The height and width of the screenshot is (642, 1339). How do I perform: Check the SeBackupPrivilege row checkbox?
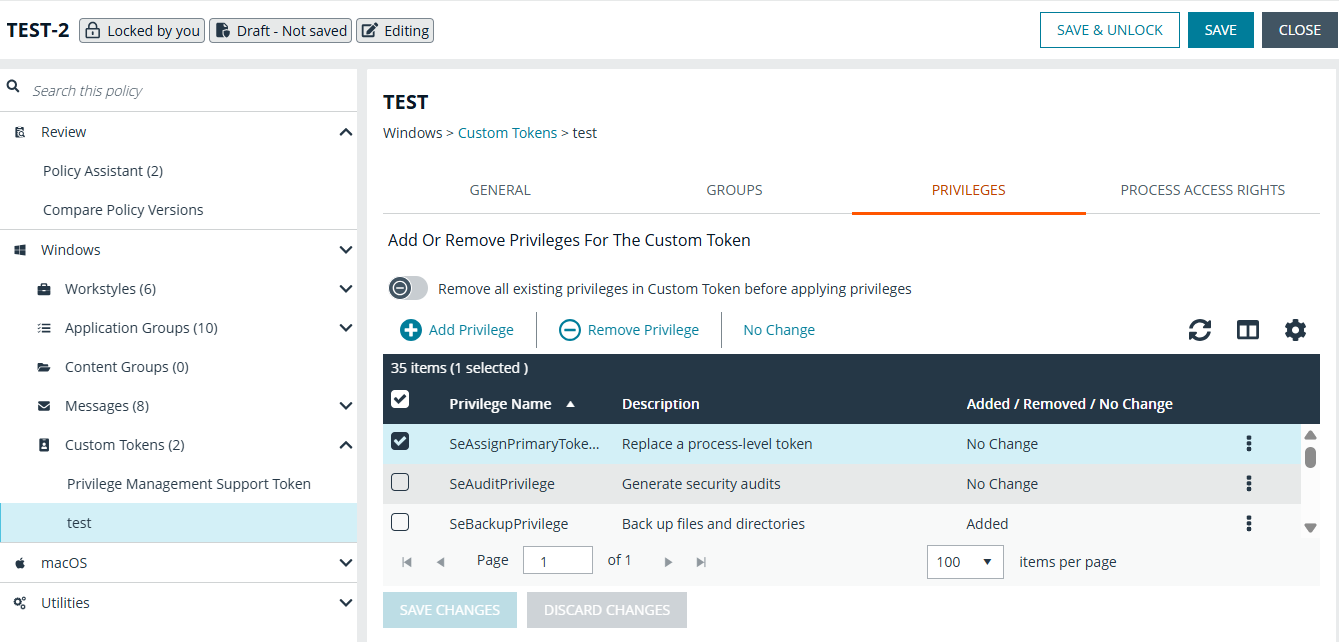click(x=400, y=522)
